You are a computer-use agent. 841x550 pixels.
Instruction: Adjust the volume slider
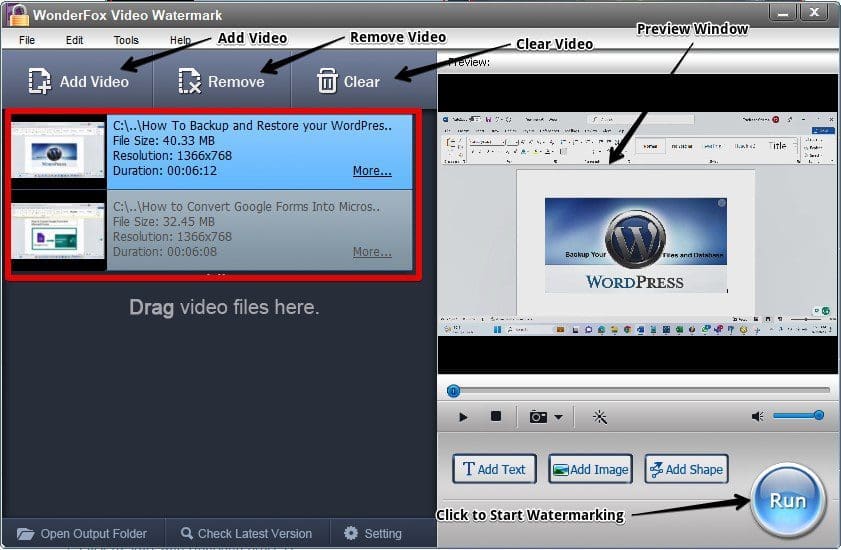tap(798, 415)
